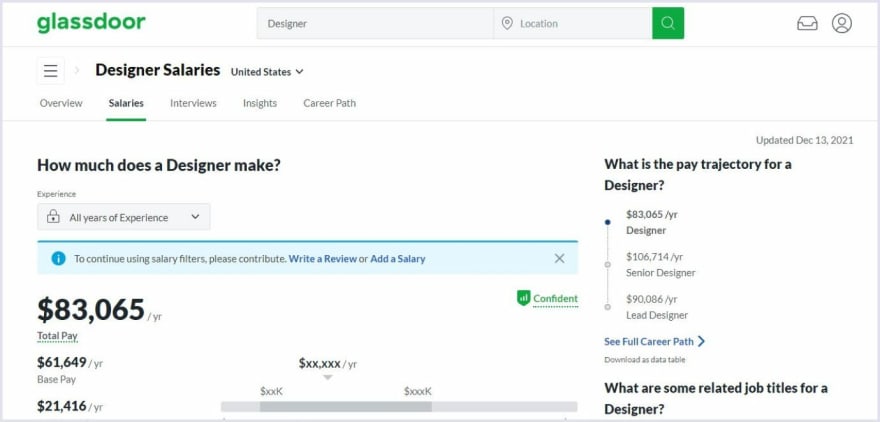Click the green Confident badge icon
This screenshot has width=880, height=422.
[523, 298]
